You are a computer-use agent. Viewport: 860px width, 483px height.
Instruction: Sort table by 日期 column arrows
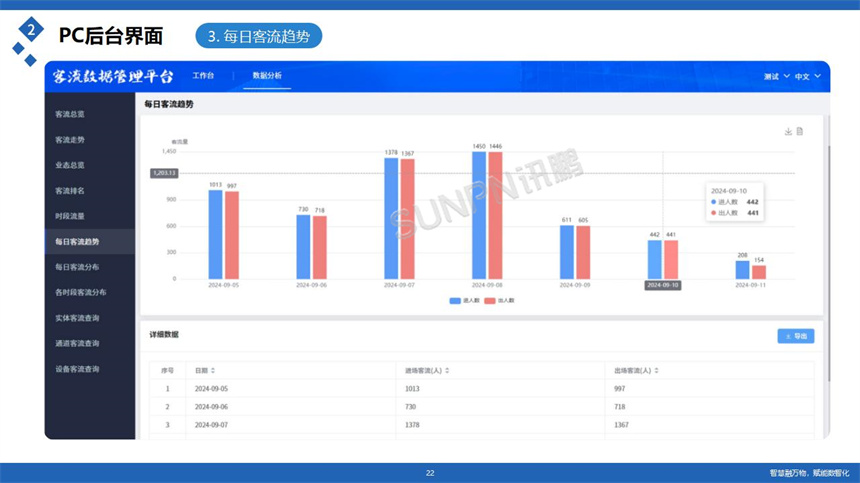click(213, 371)
